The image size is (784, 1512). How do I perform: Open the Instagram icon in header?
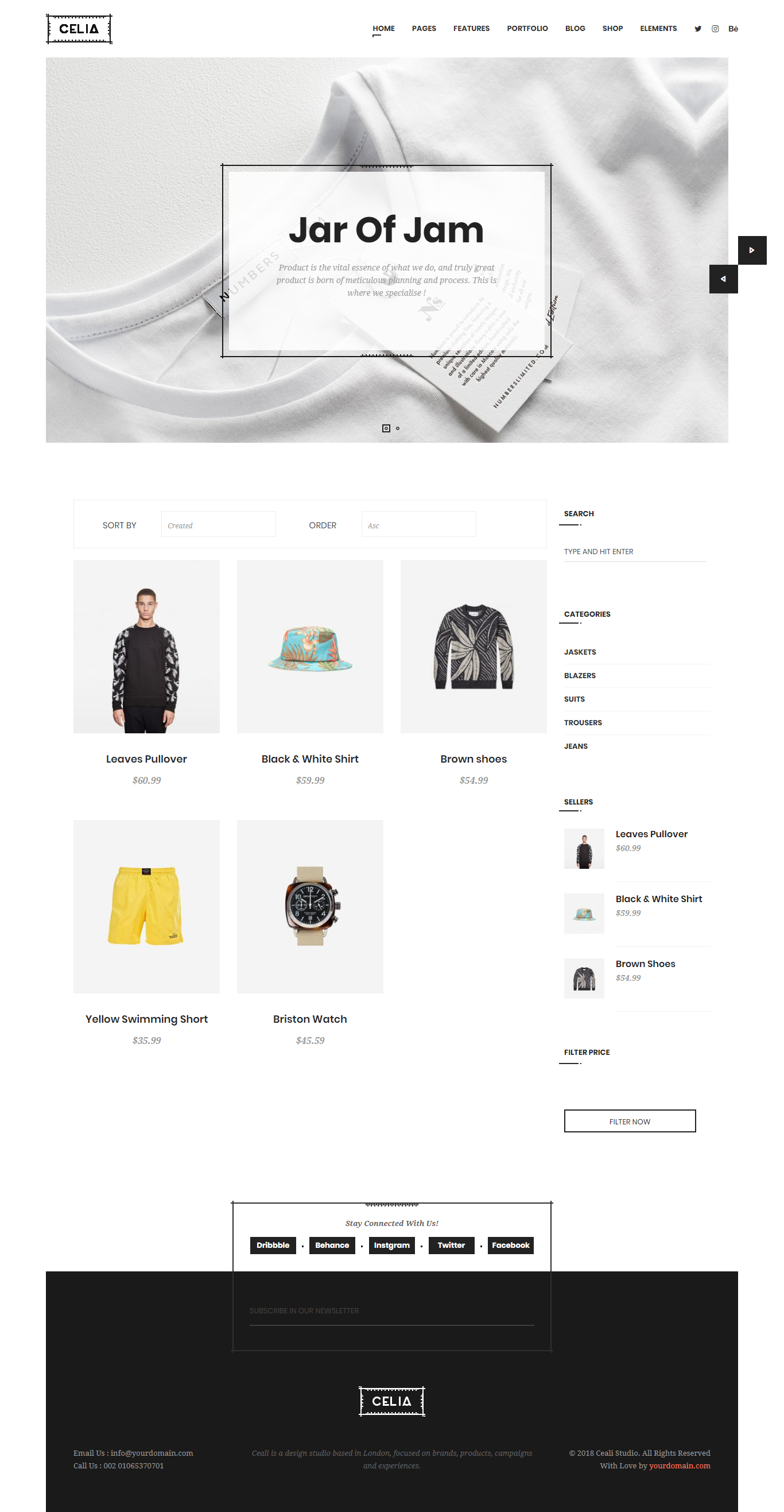click(x=715, y=29)
